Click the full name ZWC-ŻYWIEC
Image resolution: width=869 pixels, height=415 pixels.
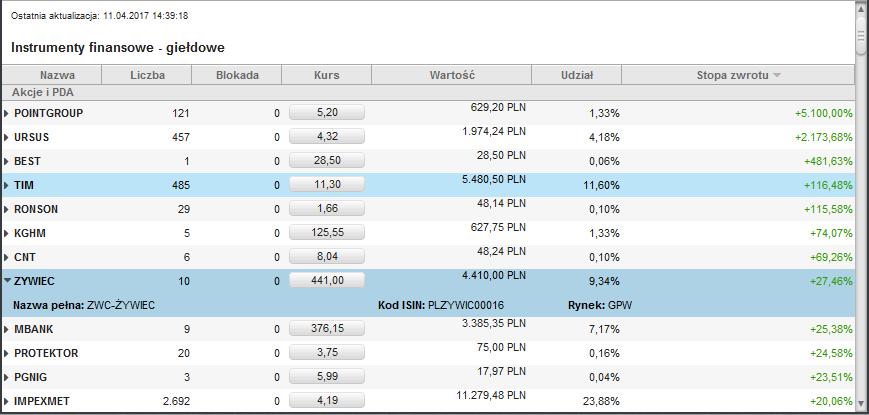[121, 305]
